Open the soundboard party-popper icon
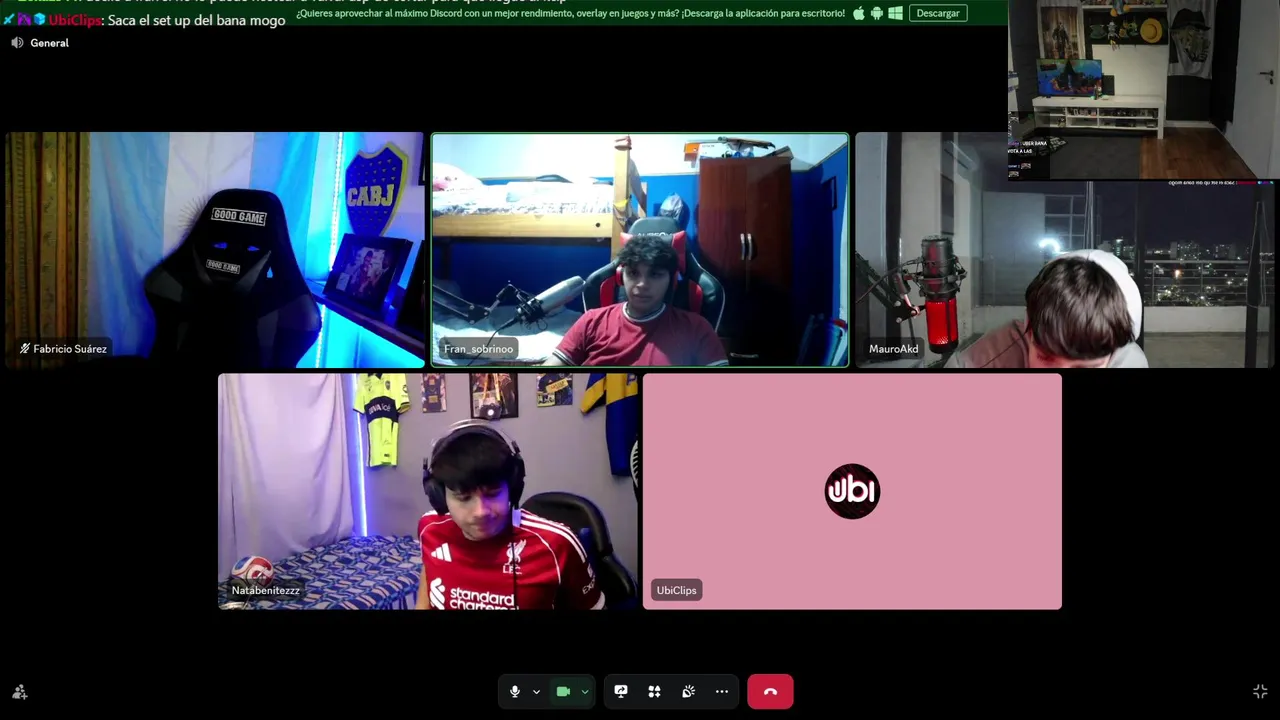 pyautogui.click(x=688, y=691)
